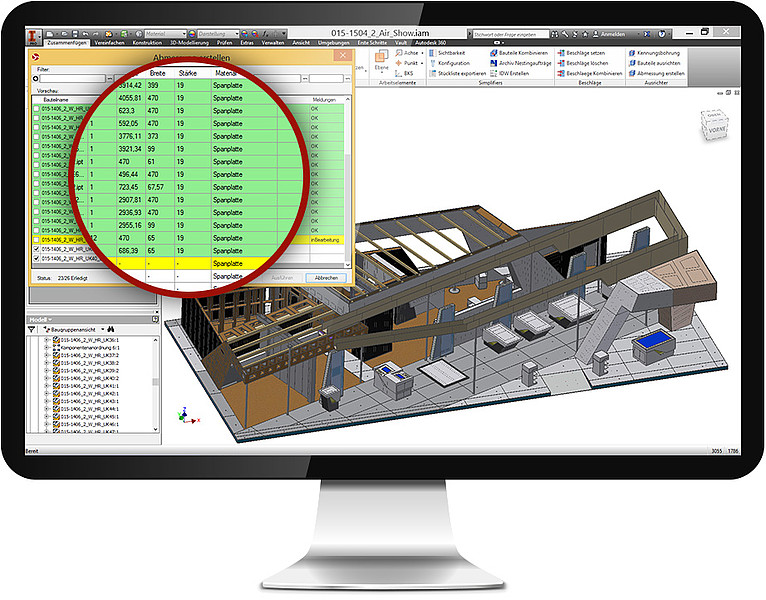Open the Umgebungen ribbon tab

(x=334, y=43)
